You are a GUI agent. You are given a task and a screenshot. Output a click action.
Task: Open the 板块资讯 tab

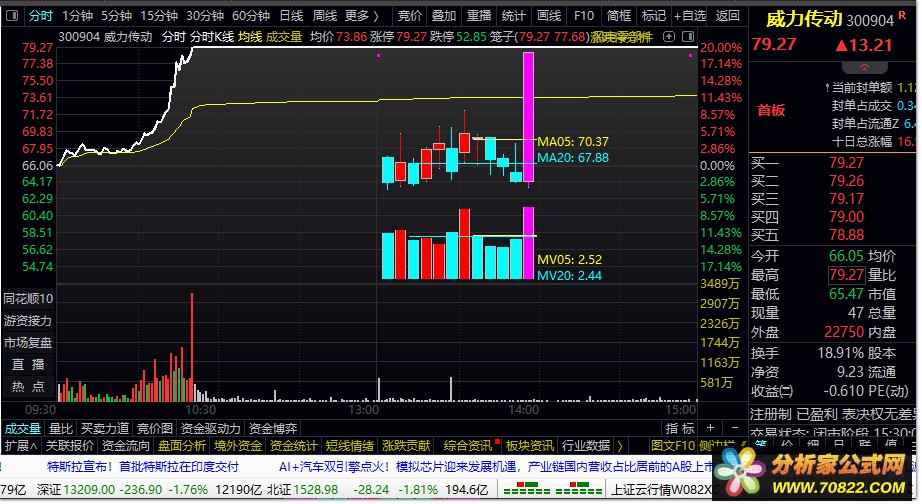point(529,446)
